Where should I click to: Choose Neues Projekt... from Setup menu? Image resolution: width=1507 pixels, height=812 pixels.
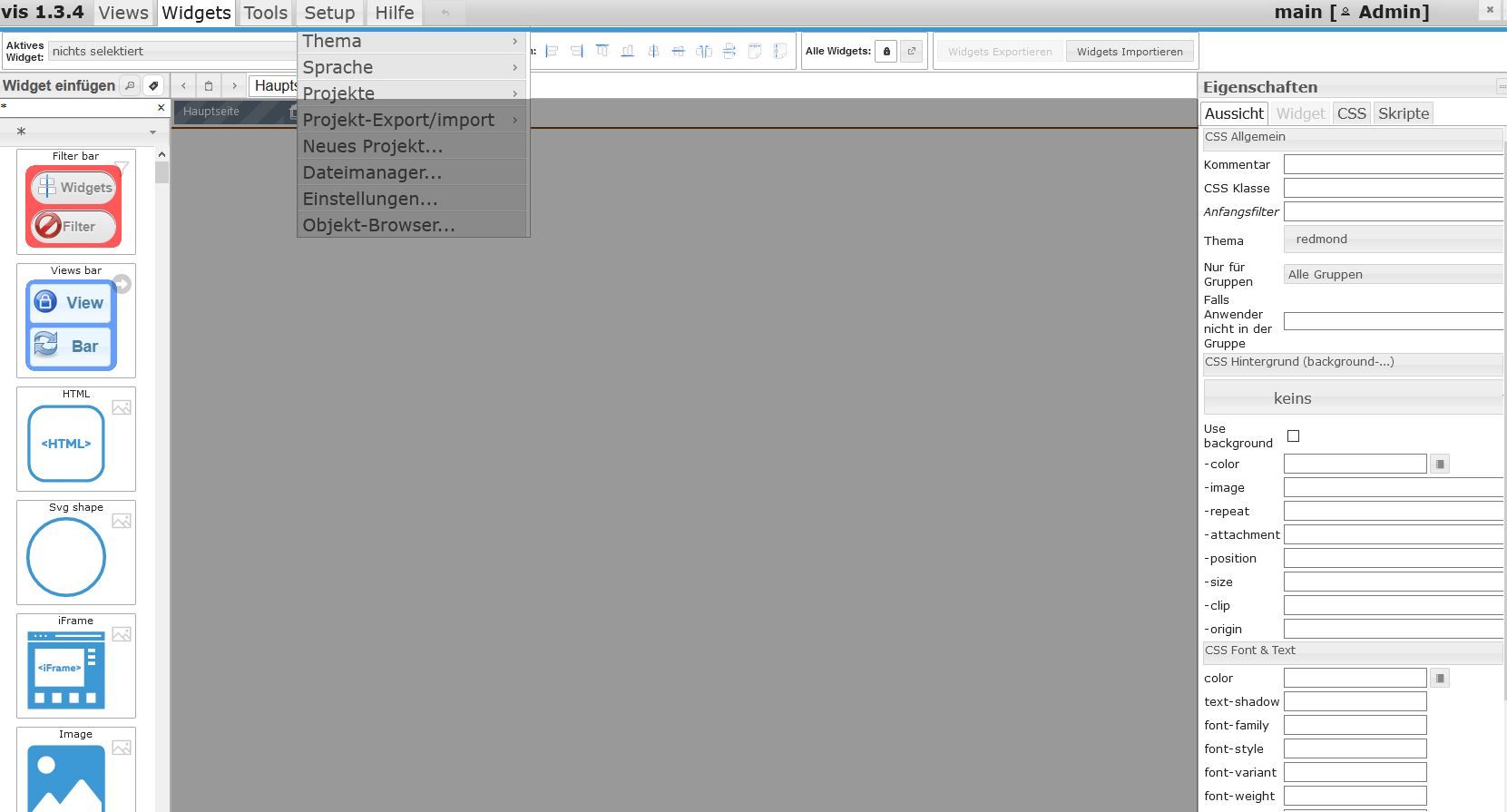412,146
